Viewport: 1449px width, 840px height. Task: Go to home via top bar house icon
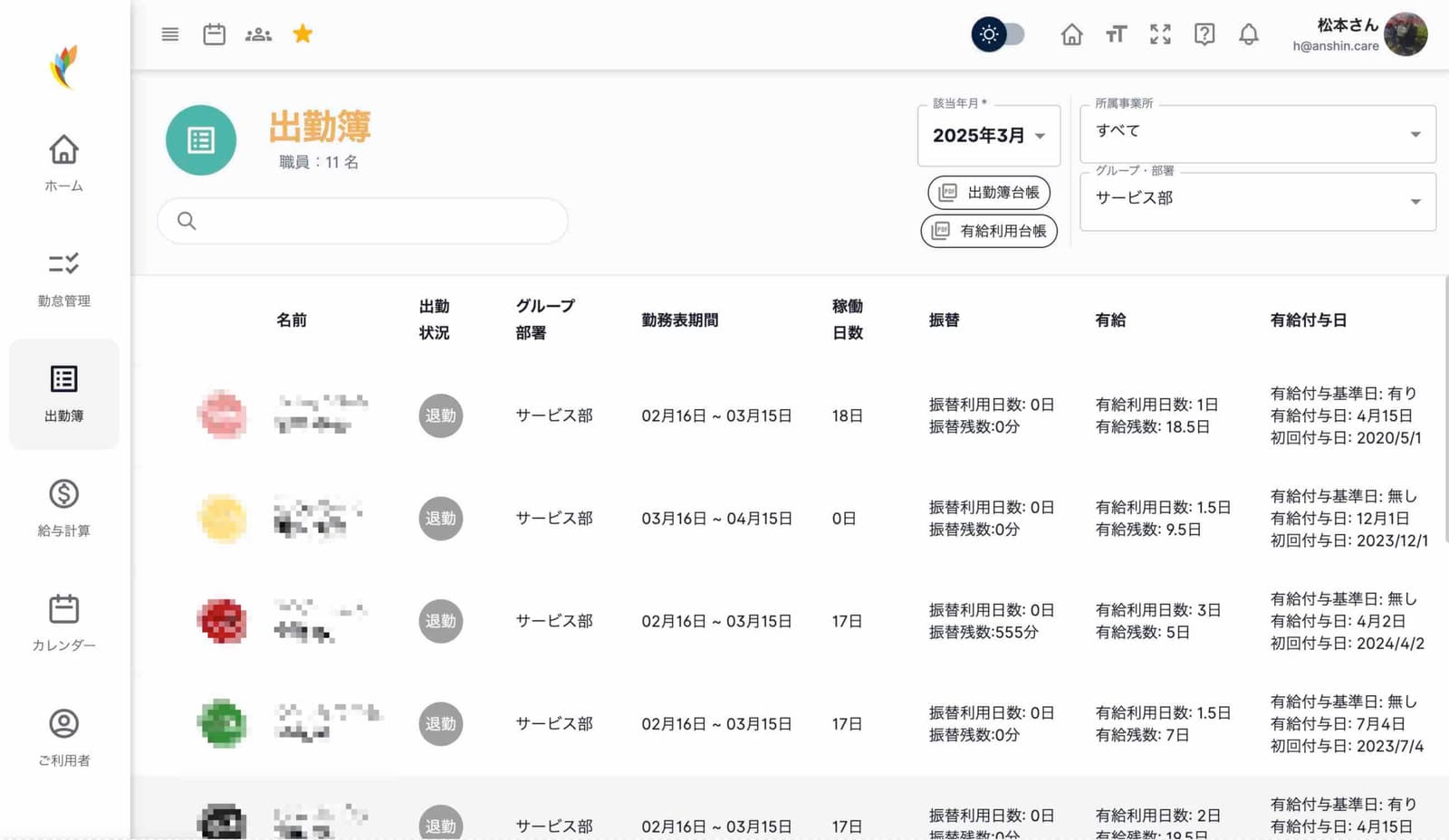[x=1071, y=34]
